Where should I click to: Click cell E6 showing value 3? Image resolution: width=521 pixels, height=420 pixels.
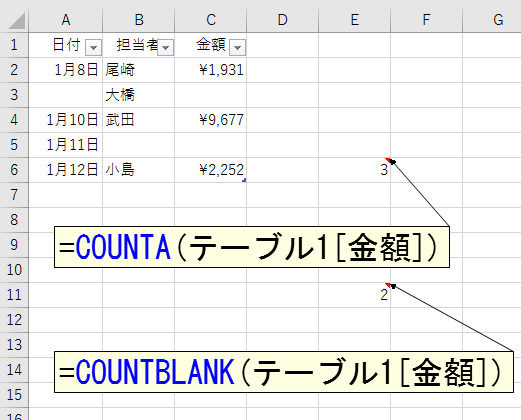point(354,170)
